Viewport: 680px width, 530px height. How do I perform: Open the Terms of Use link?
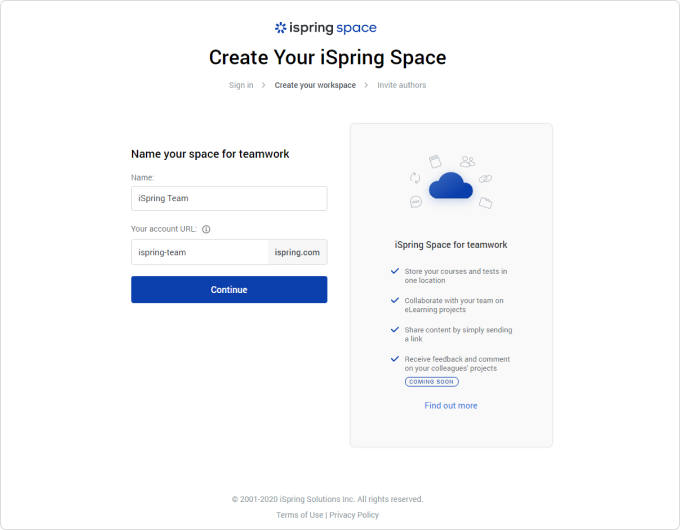[300, 515]
